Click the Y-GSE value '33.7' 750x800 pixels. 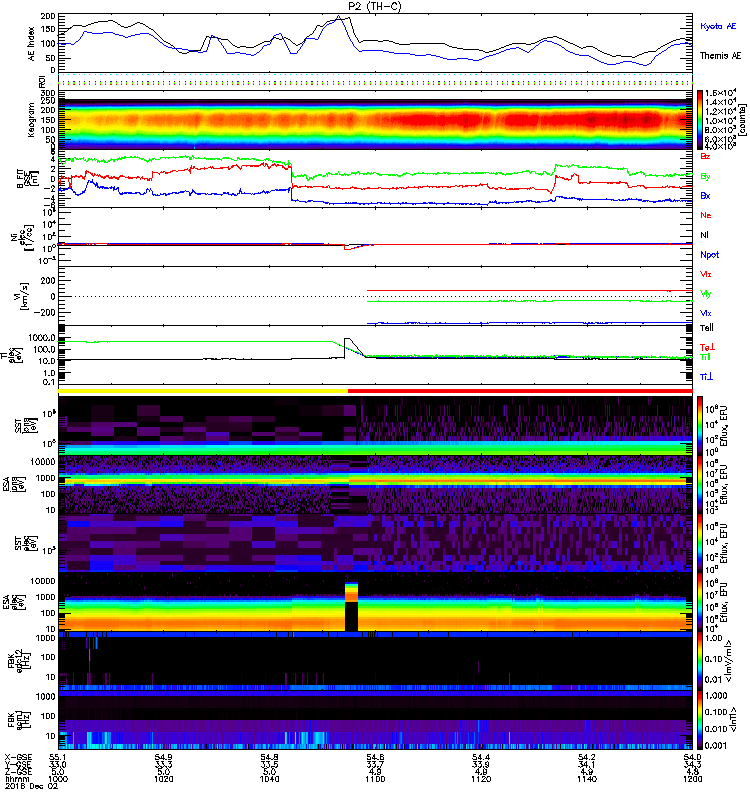pyautogui.click(x=375, y=764)
